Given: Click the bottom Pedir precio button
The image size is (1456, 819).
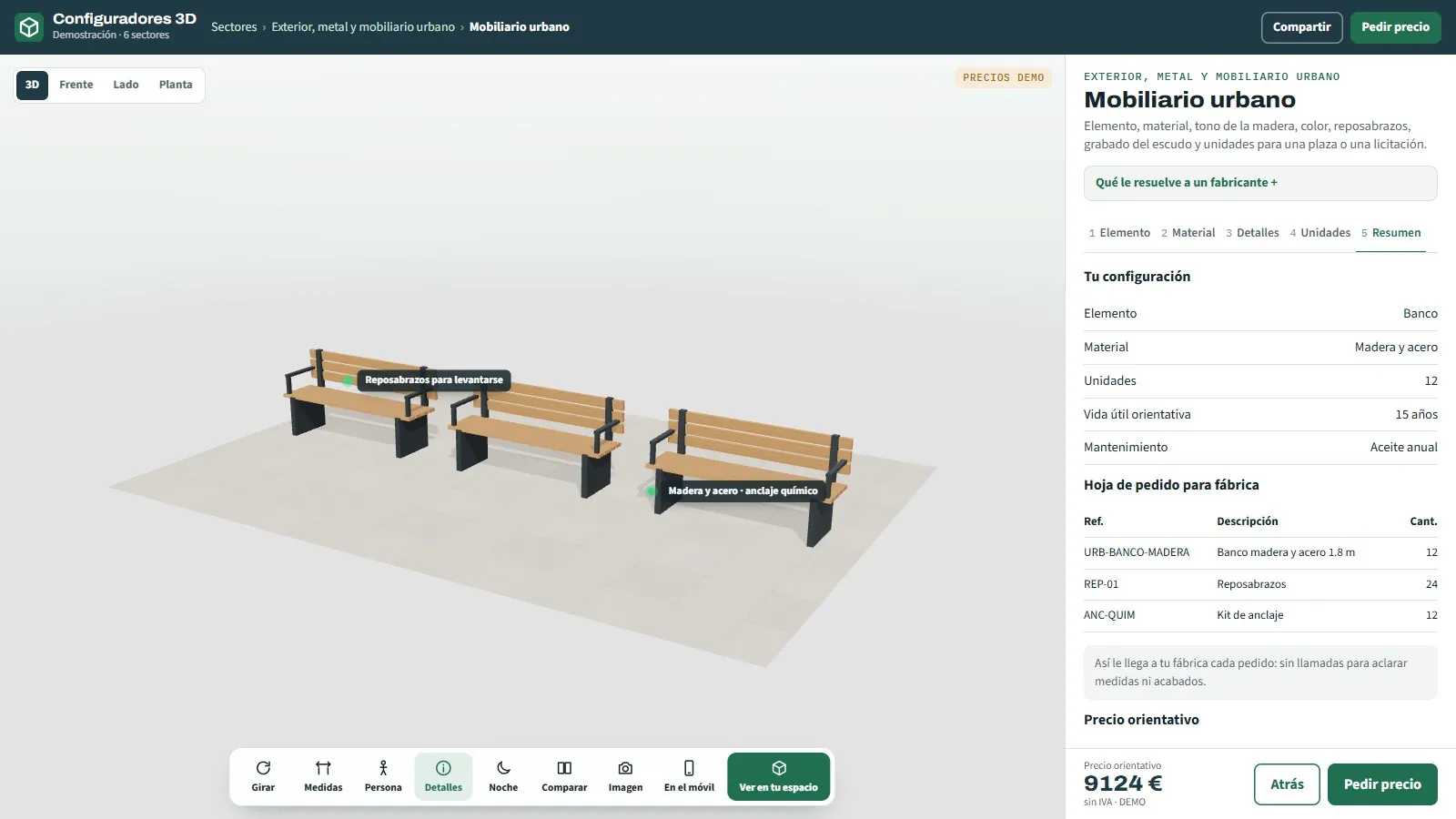Looking at the screenshot, I should click(1382, 784).
